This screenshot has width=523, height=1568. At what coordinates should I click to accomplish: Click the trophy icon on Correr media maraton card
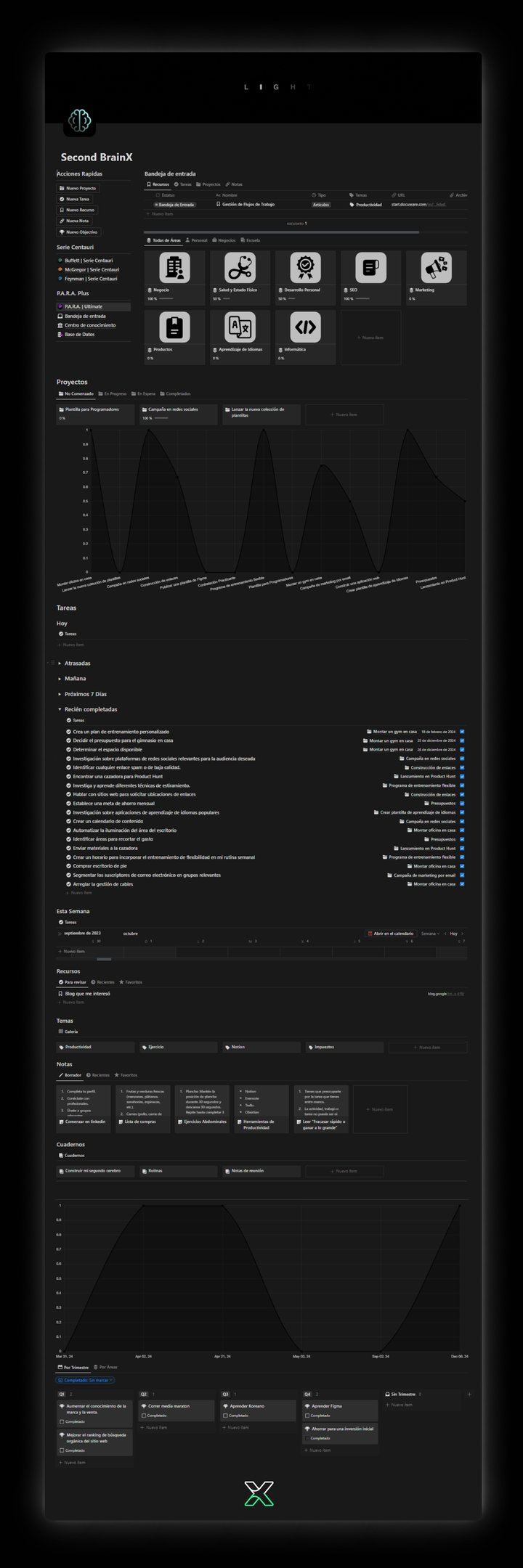[x=144, y=1406]
